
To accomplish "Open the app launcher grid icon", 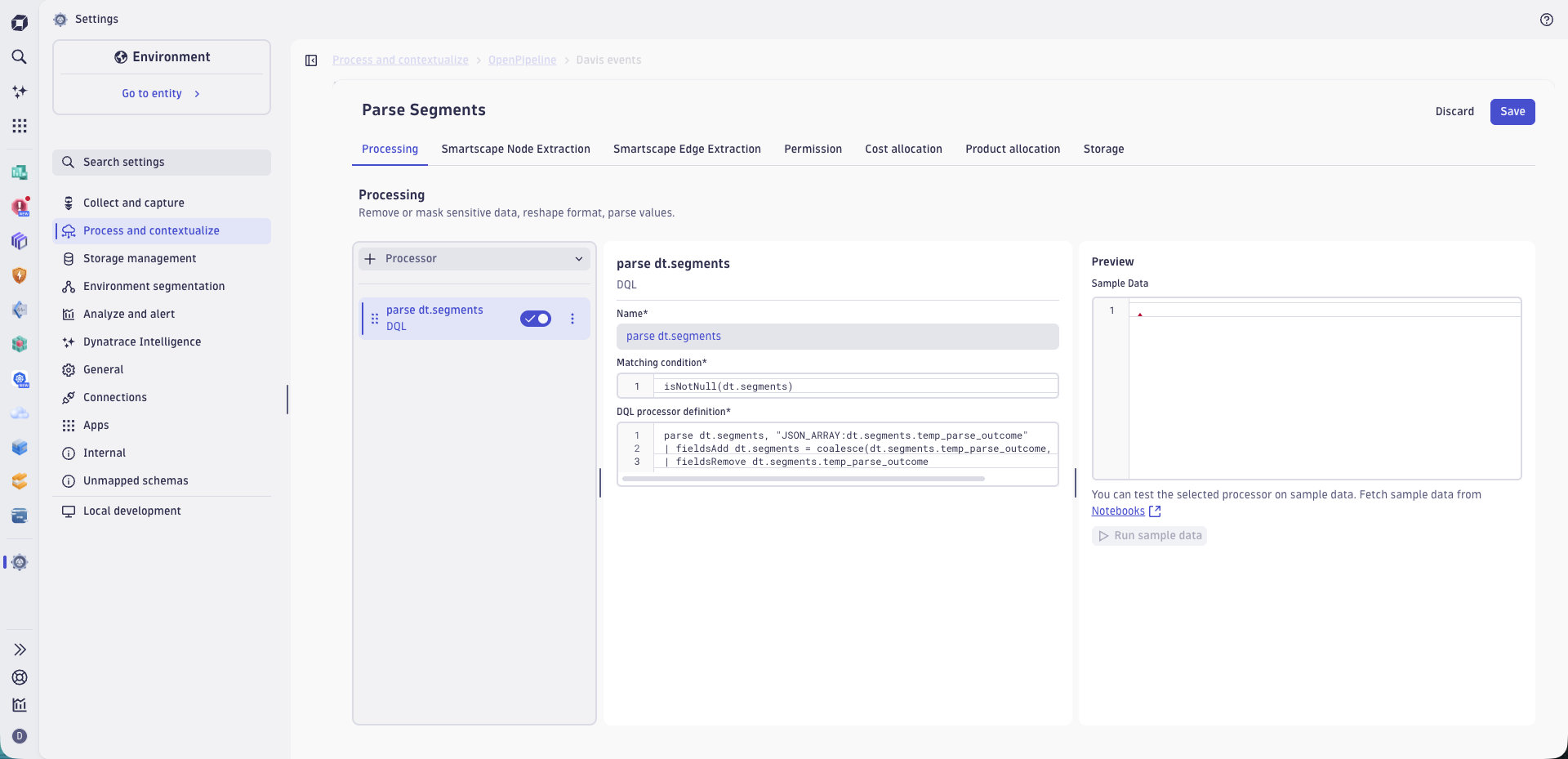I will pos(20,126).
